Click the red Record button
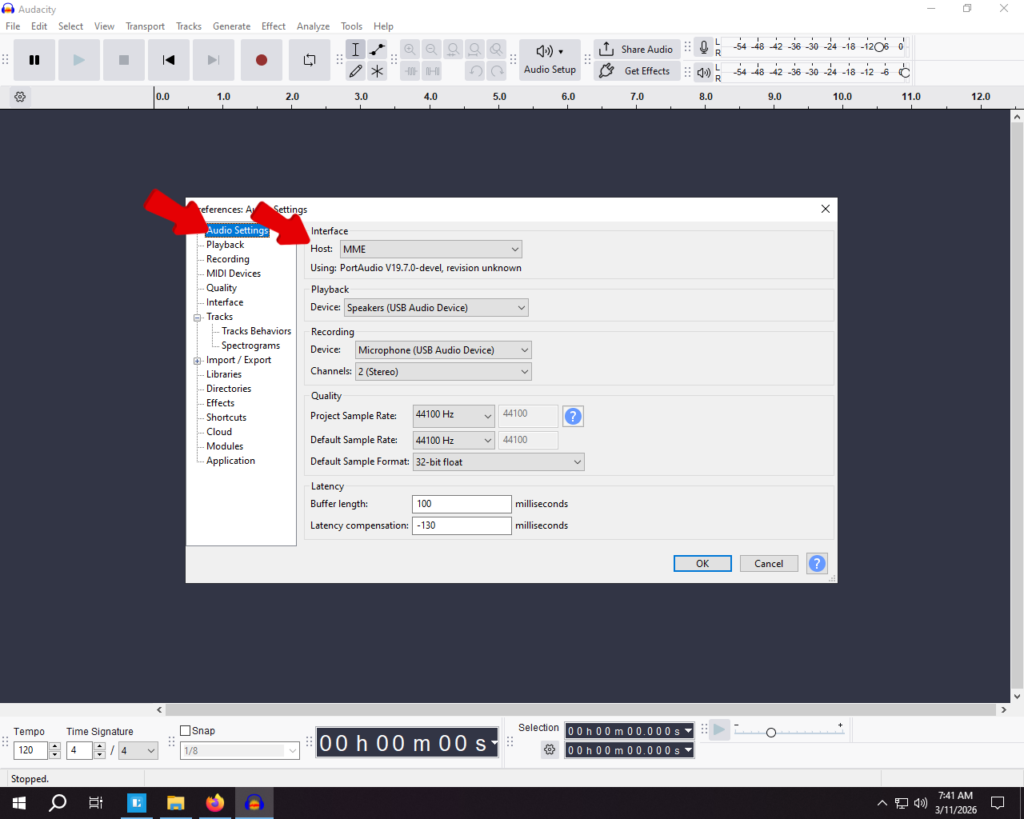 pos(261,60)
